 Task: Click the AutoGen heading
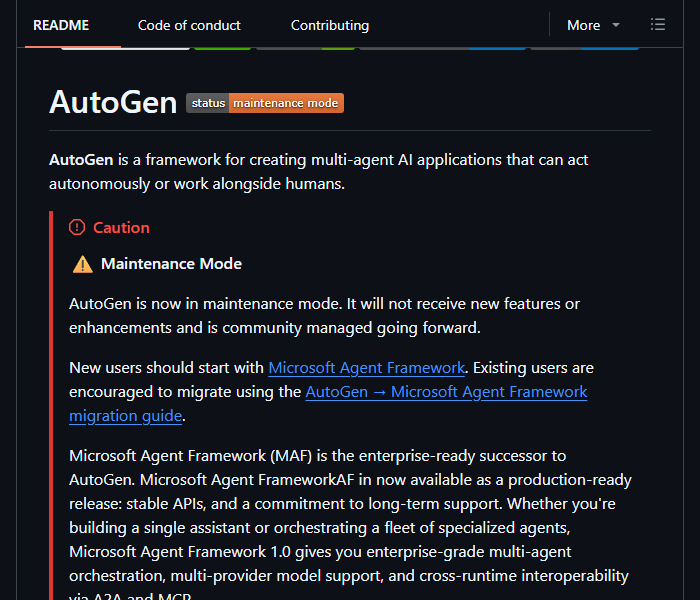coord(113,103)
